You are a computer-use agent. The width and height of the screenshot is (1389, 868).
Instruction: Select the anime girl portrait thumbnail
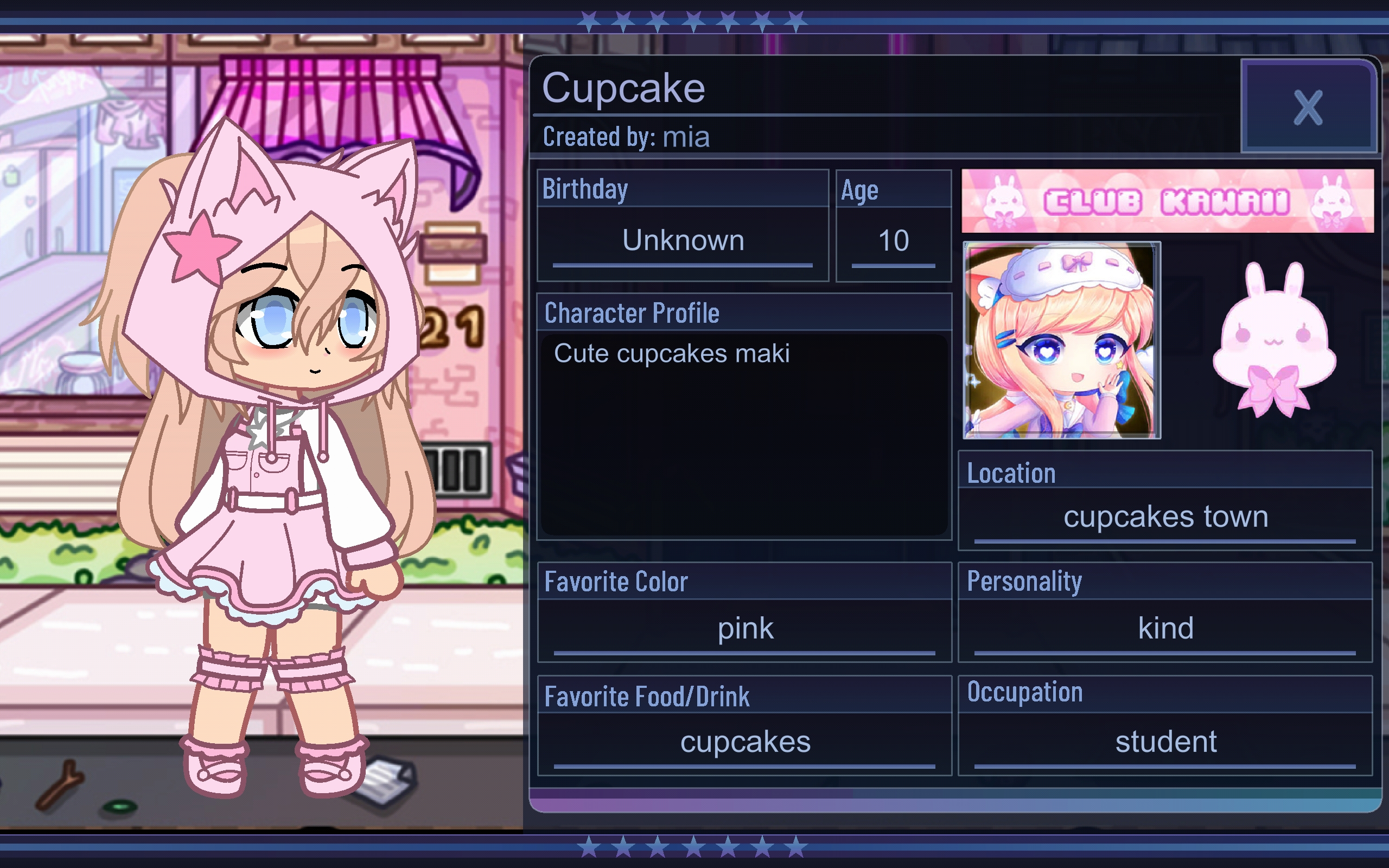[x=1062, y=341]
